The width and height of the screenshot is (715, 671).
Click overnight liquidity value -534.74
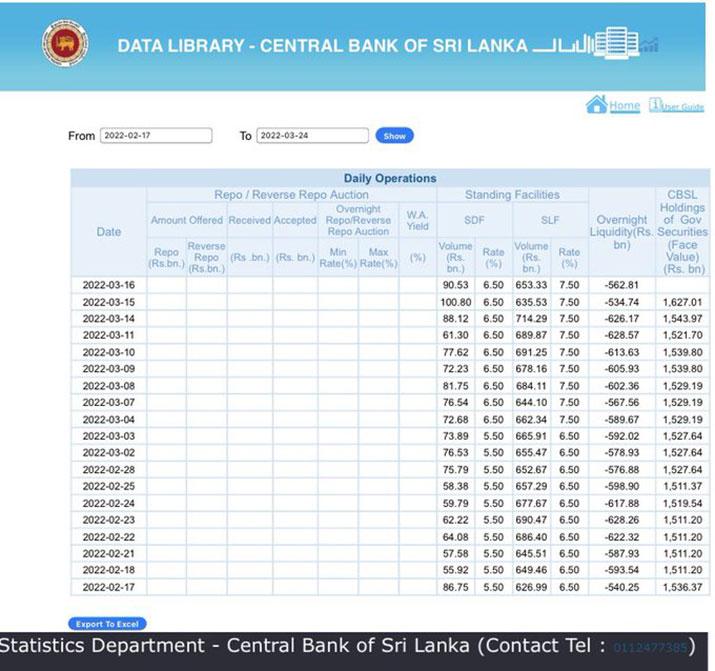click(622, 302)
